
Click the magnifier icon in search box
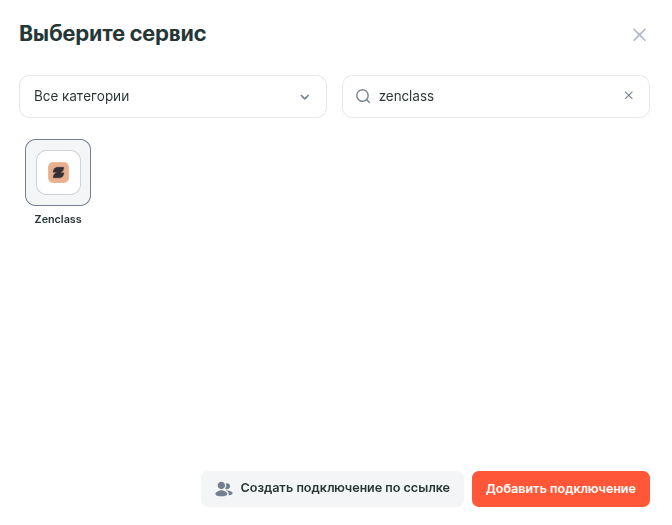[363, 97]
